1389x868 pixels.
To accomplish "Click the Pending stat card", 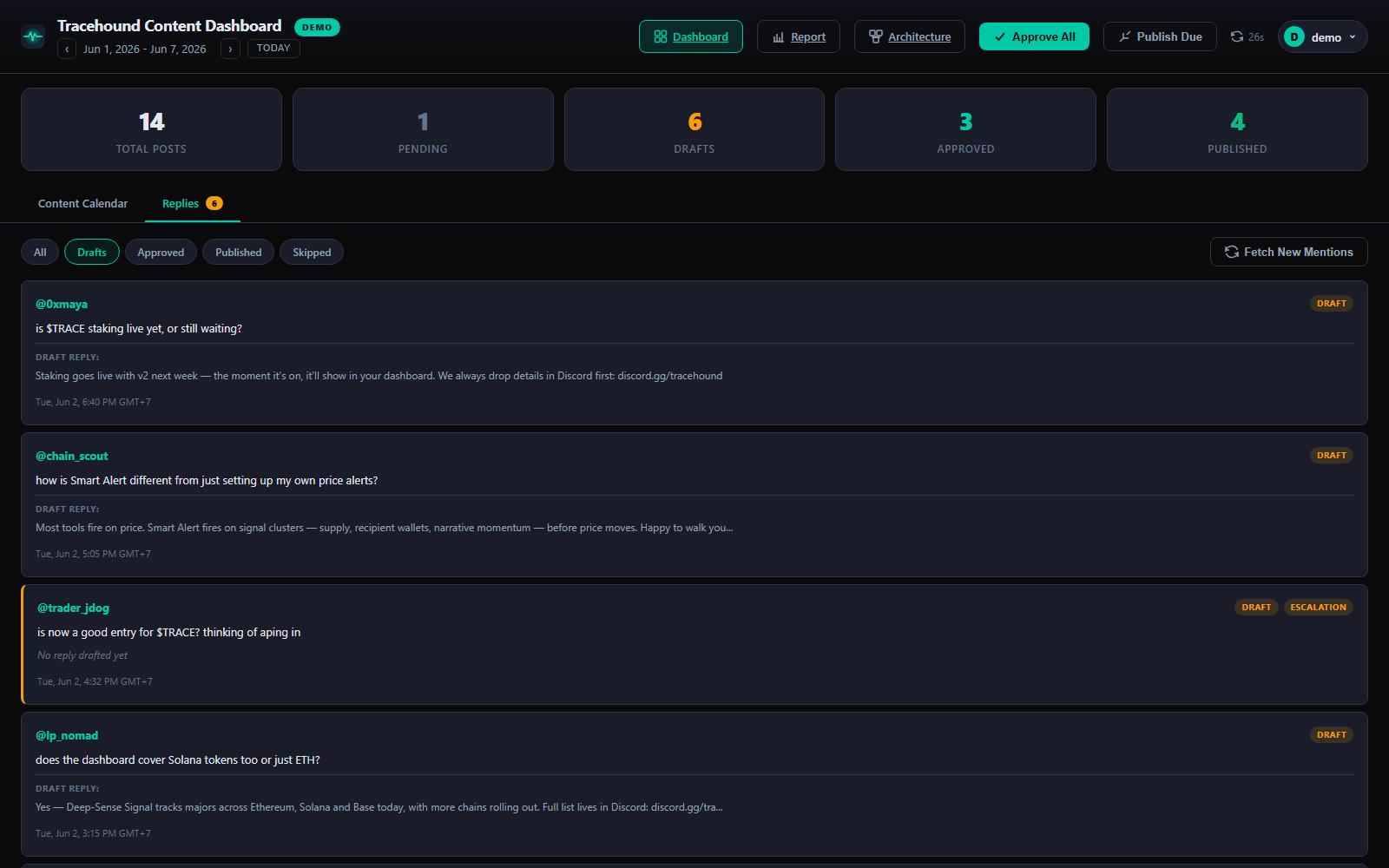I will pos(423,129).
